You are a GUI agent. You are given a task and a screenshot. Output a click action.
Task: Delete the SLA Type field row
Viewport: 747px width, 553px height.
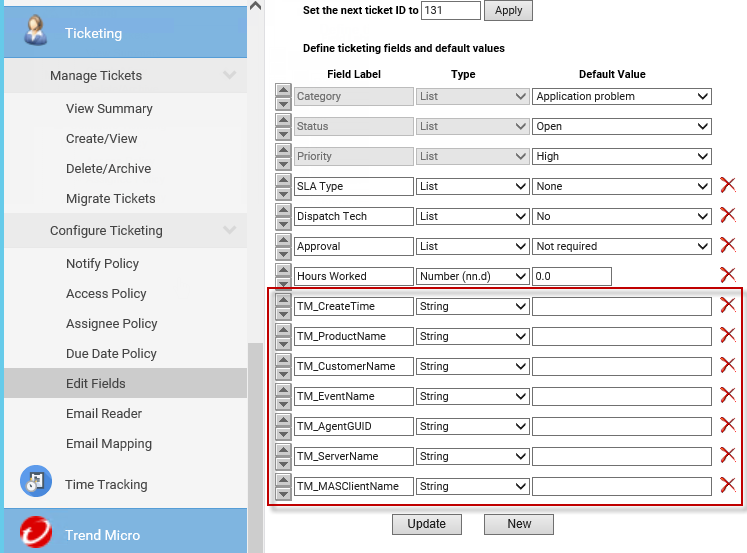[x=727, y=186]
